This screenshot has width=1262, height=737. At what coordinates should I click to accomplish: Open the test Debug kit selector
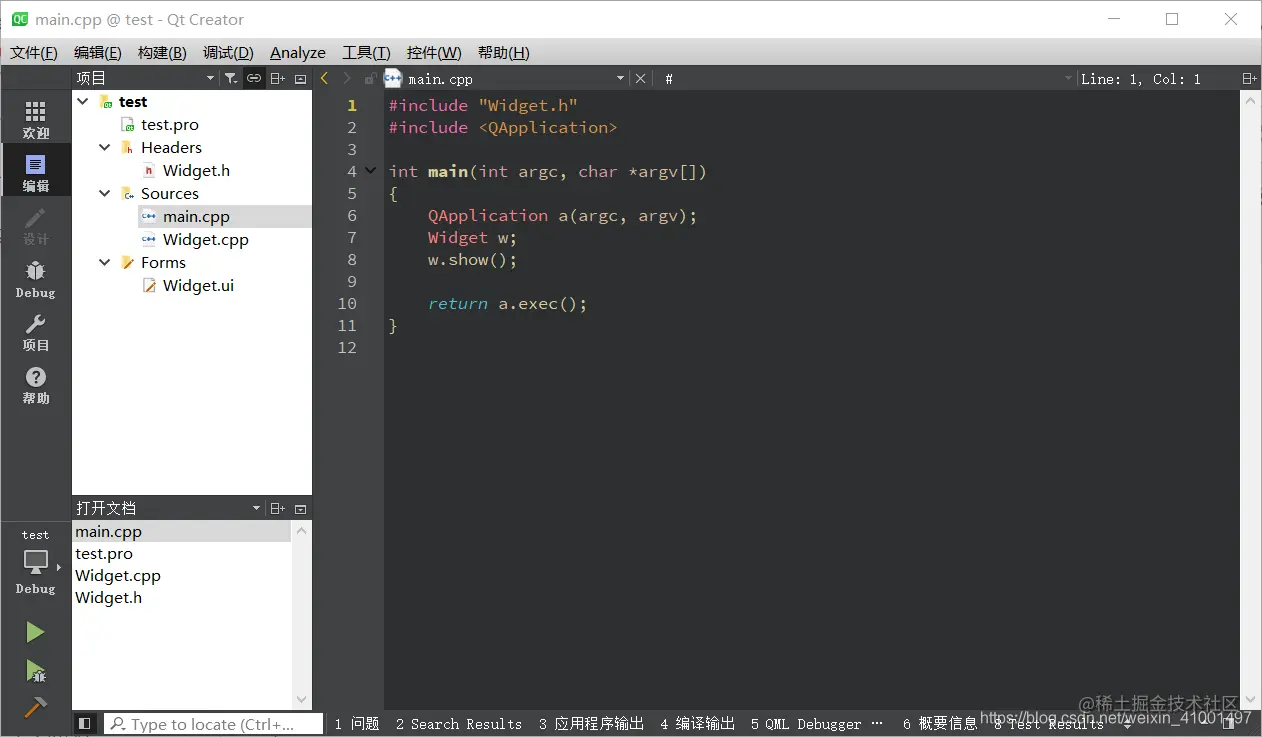[35, 563]
